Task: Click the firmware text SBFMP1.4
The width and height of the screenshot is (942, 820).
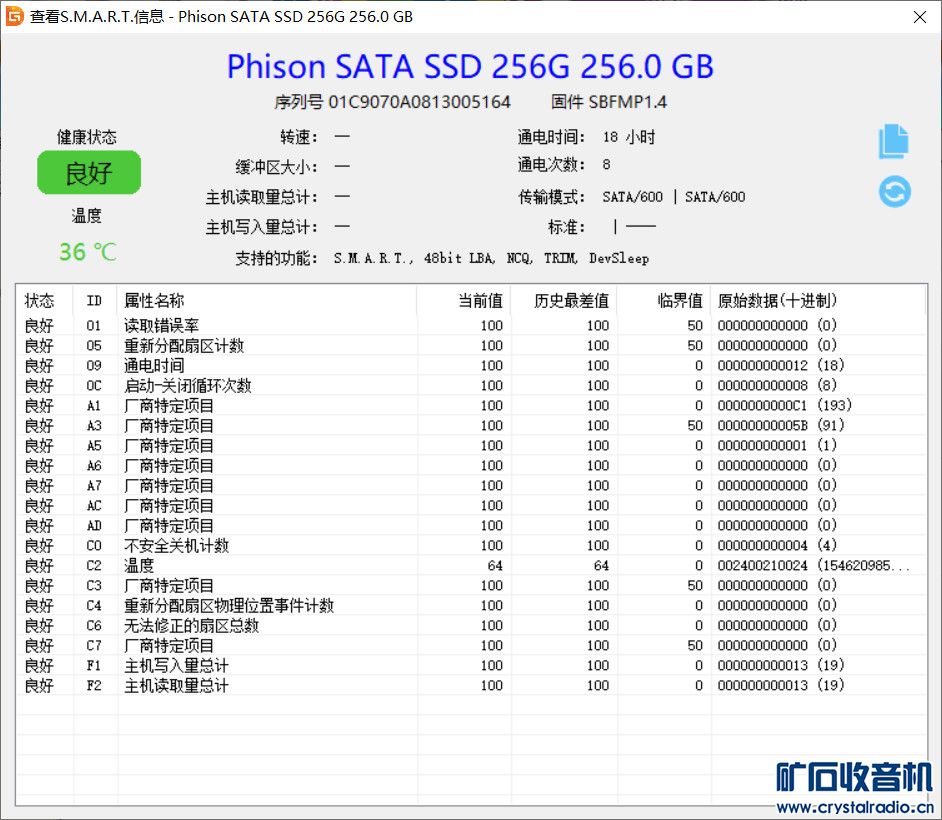Action: (628, 102)
